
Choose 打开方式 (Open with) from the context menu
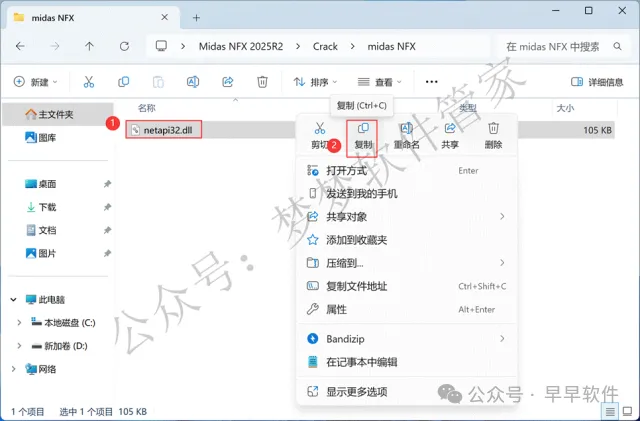coord(407,171)
